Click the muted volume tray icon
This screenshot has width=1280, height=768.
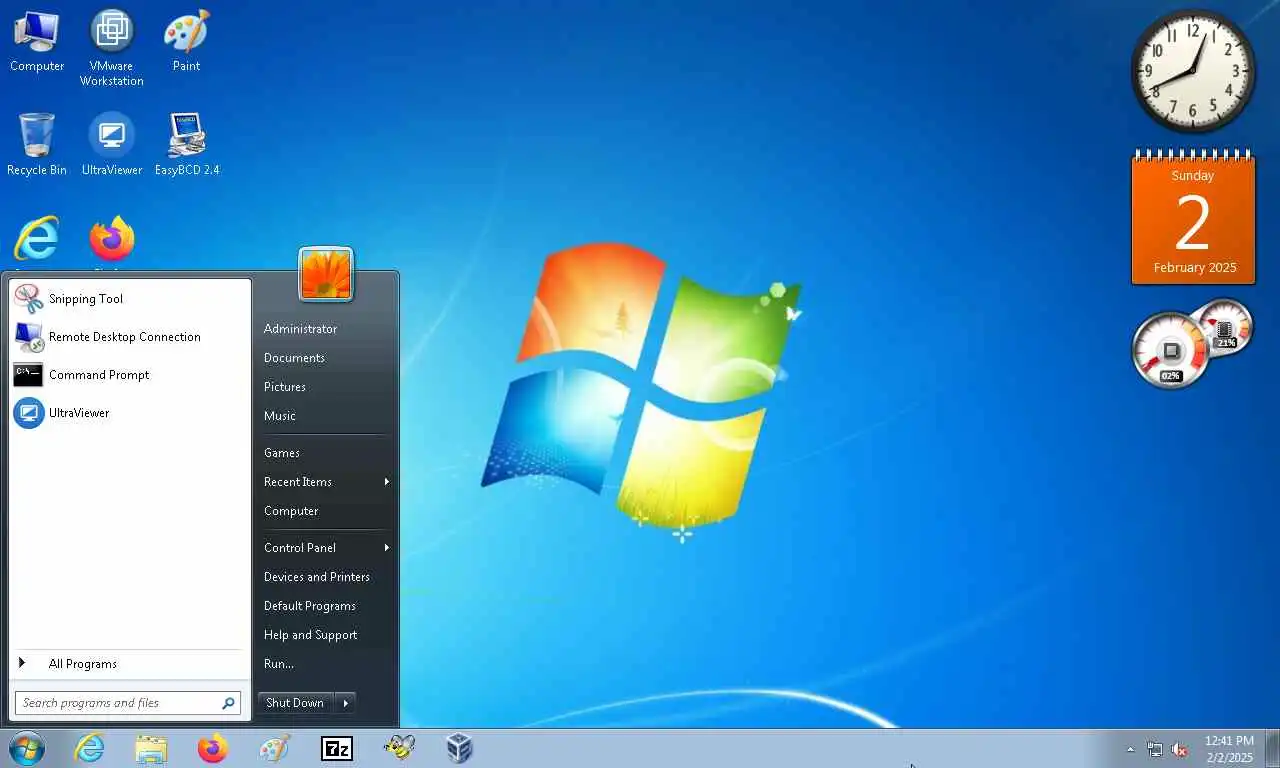tap(1179, 749)
